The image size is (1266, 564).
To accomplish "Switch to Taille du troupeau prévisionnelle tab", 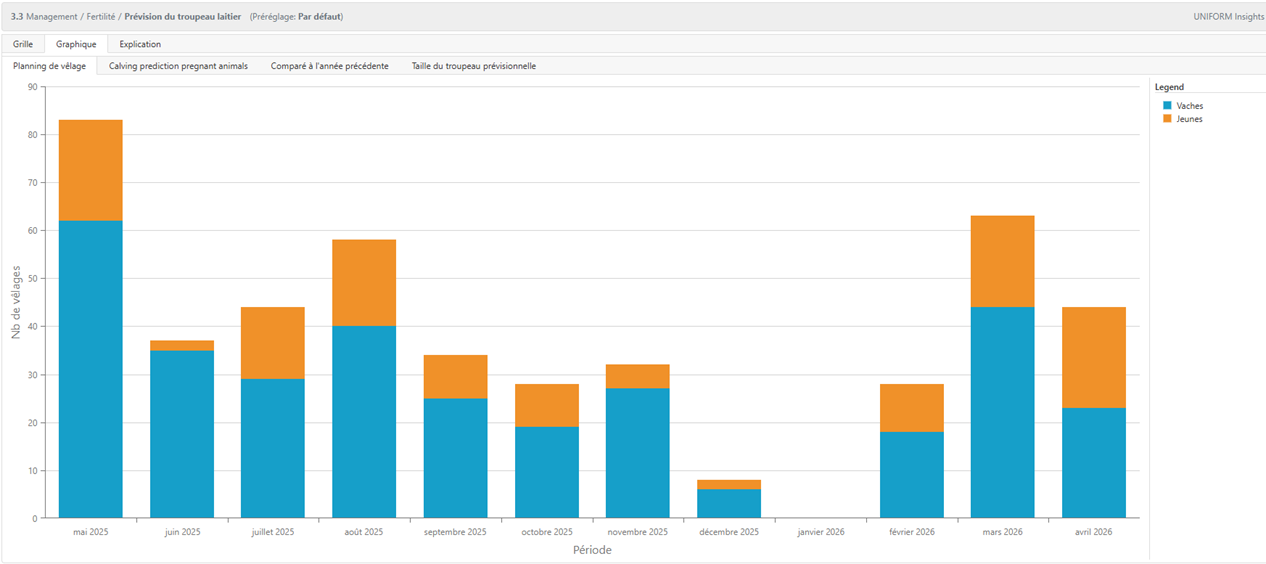I will (474, 66).
